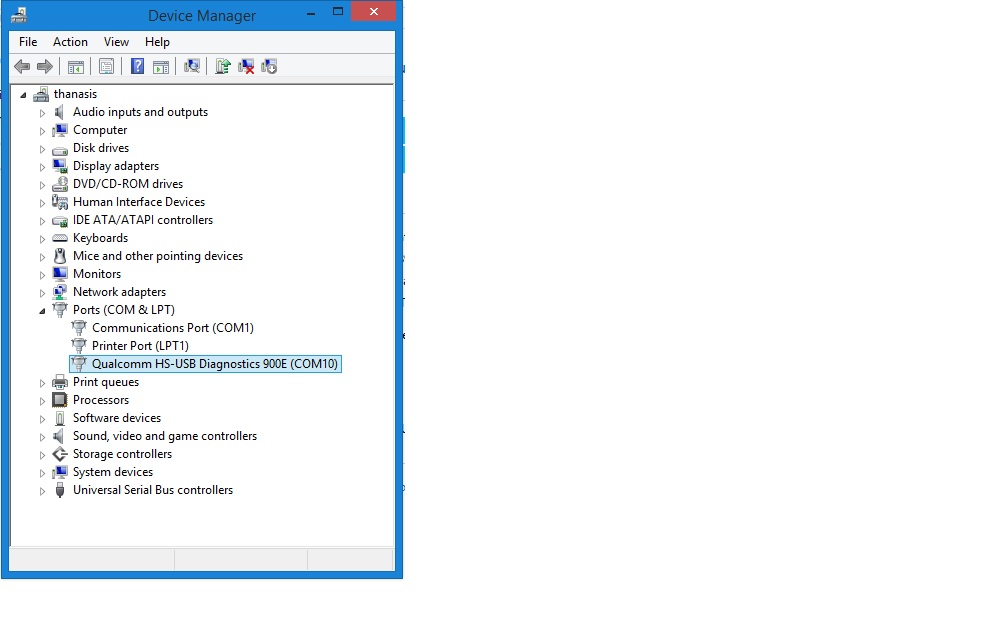Open the Action menu
Screen dimensions: 1008x630
[x=70, y=42]
